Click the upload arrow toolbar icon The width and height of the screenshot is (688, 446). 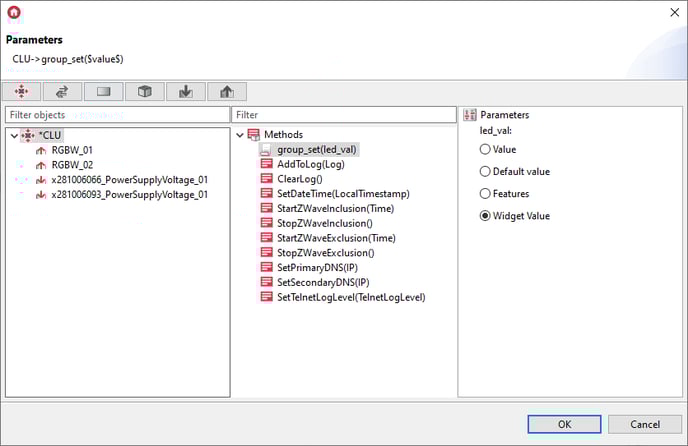[226, 92]
